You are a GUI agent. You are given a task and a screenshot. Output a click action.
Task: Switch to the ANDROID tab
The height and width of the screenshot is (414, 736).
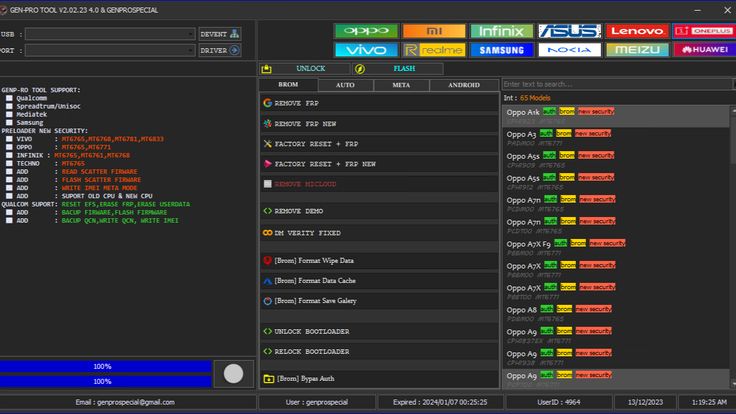[464, 85]
